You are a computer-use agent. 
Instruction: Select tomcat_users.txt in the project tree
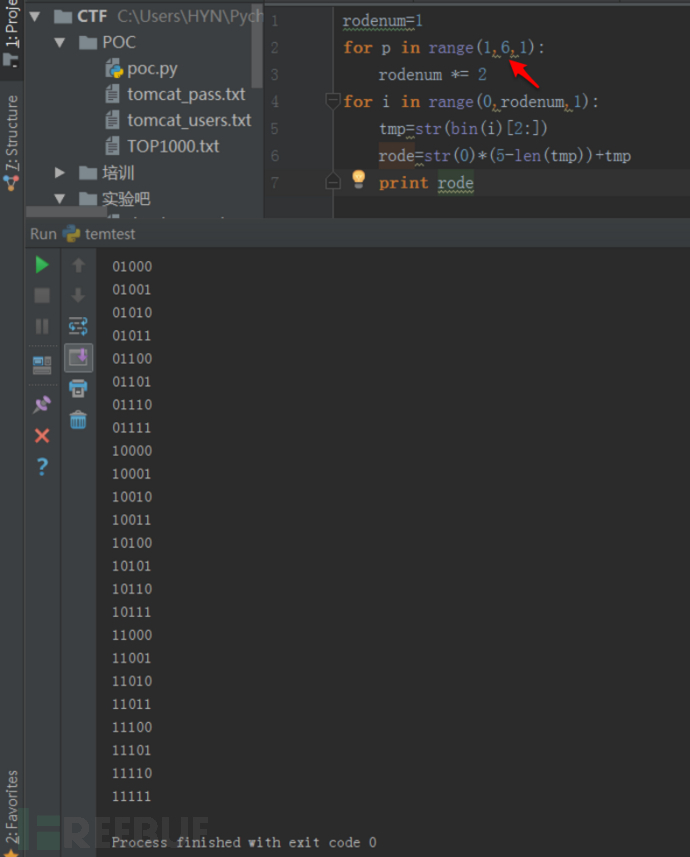[189, 121]
